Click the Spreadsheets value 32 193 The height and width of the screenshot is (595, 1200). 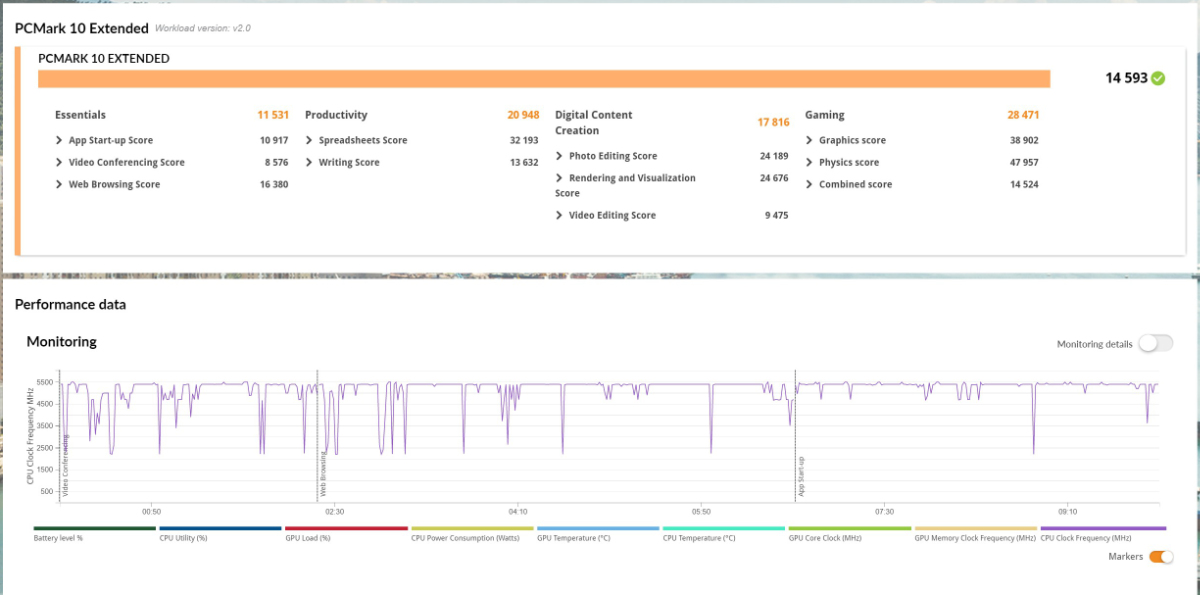click(524, 140)
